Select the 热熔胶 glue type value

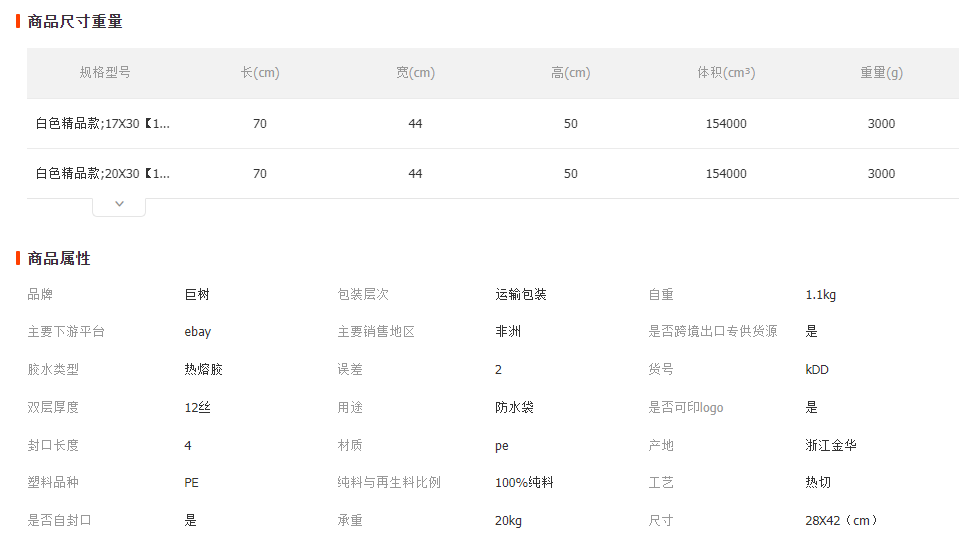pyautogui.click(x=203, y=370)
